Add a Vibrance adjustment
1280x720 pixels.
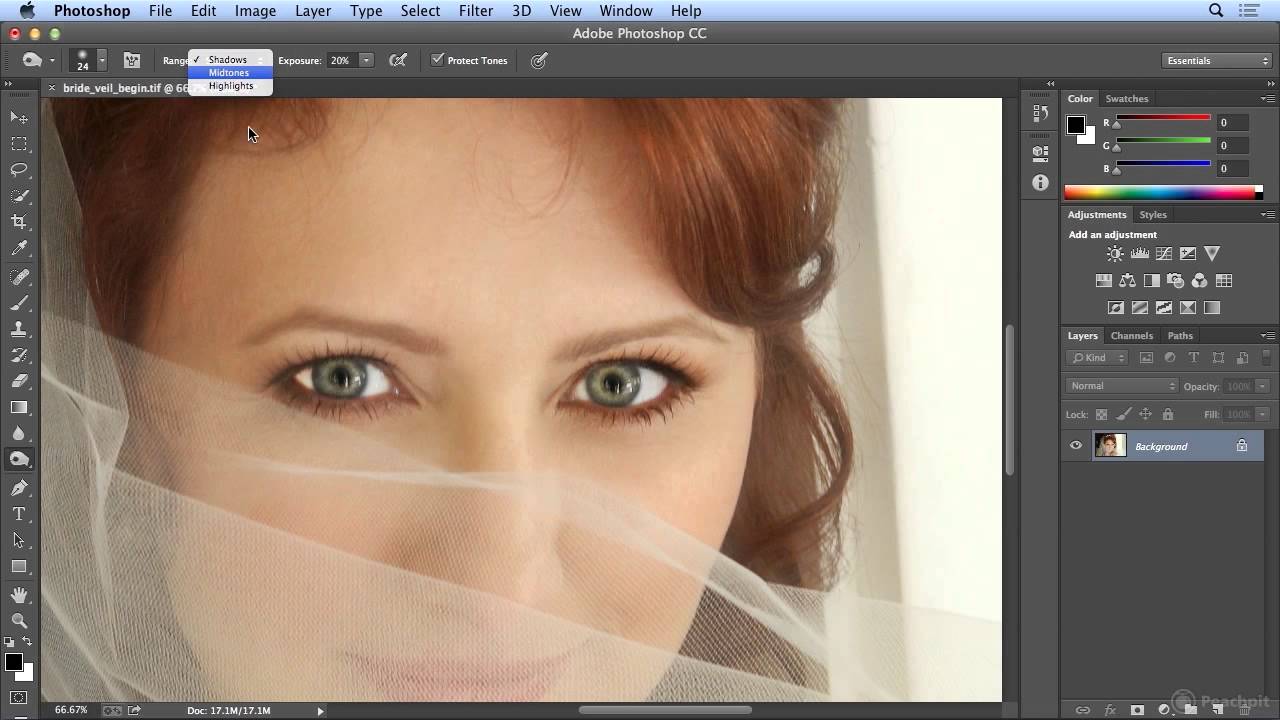(x=1212, y=254)
